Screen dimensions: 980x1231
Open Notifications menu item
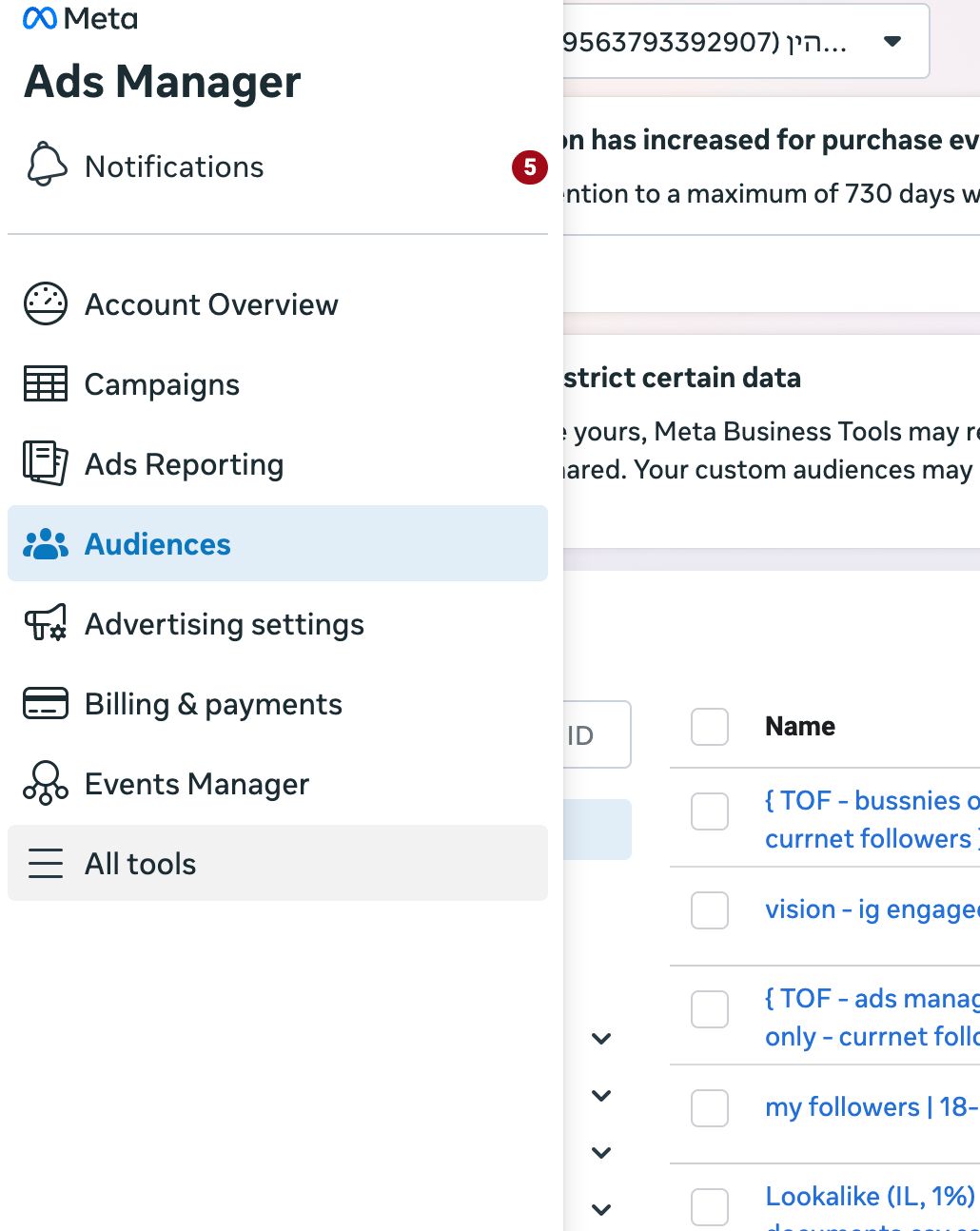278,167
